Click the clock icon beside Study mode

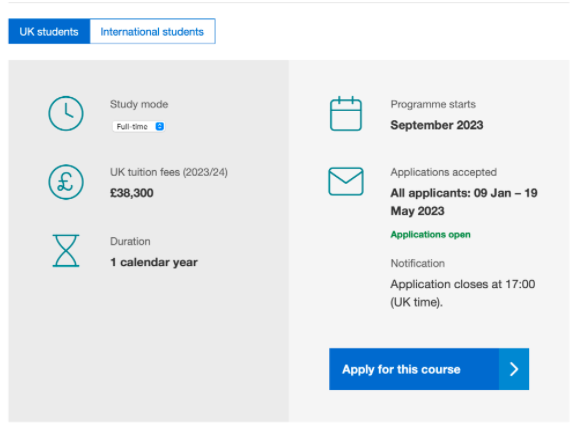tap(66, 114)
